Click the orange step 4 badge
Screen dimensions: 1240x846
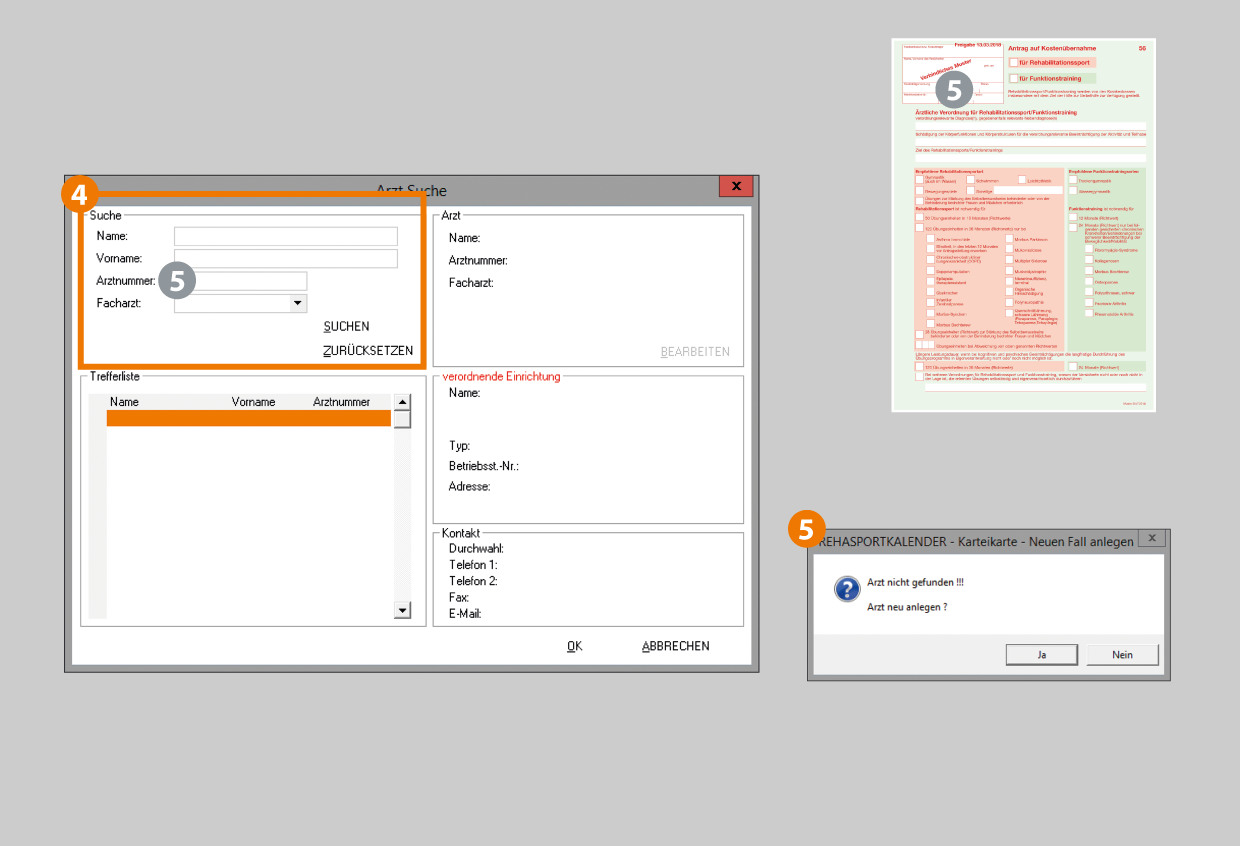click(80, 195)
